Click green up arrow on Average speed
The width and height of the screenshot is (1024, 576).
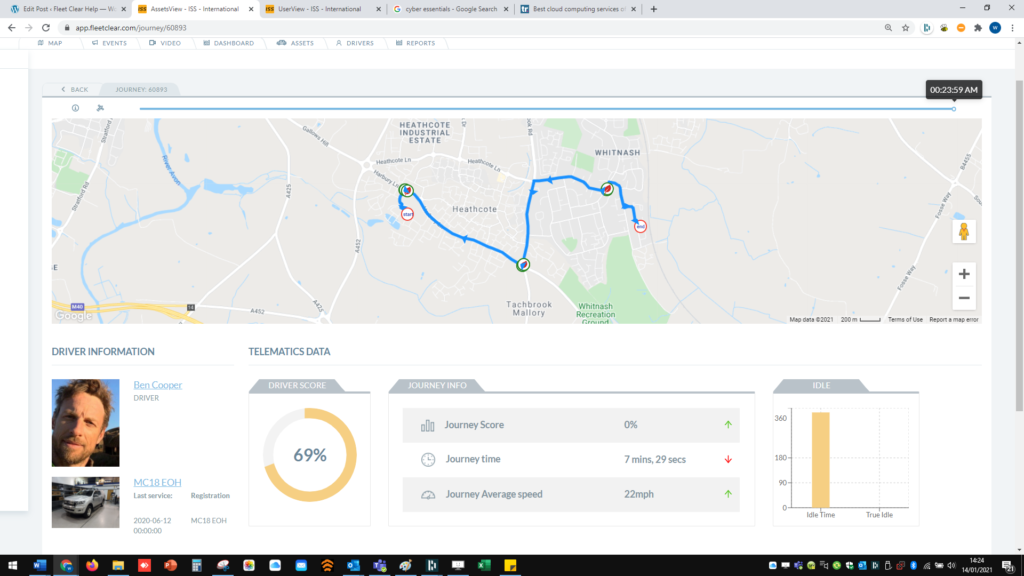pyautogui.click(x=728, y=494)
